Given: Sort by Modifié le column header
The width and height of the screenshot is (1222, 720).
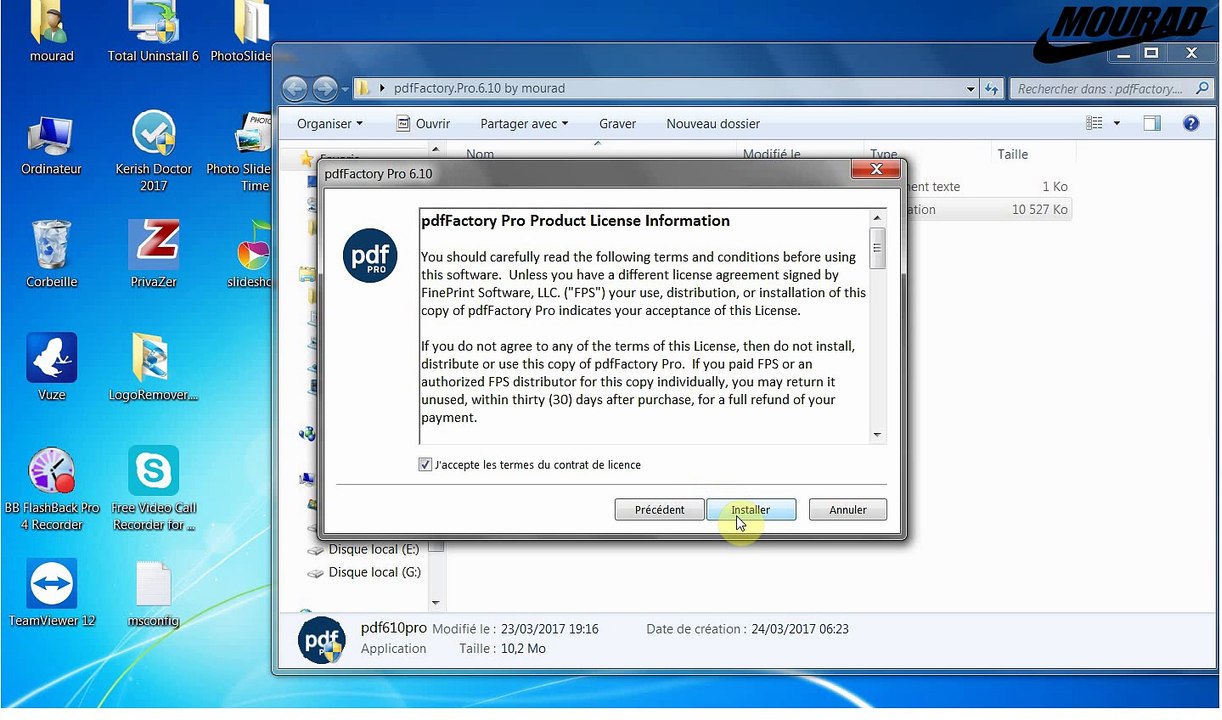Looking at the screenshot, I should pos(772,154).
